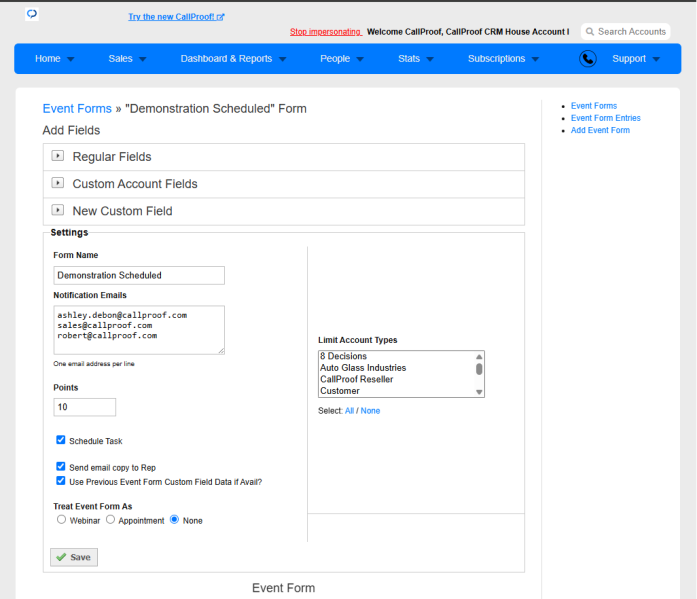Click the green checkmark icon on Save

pos(61,557)
